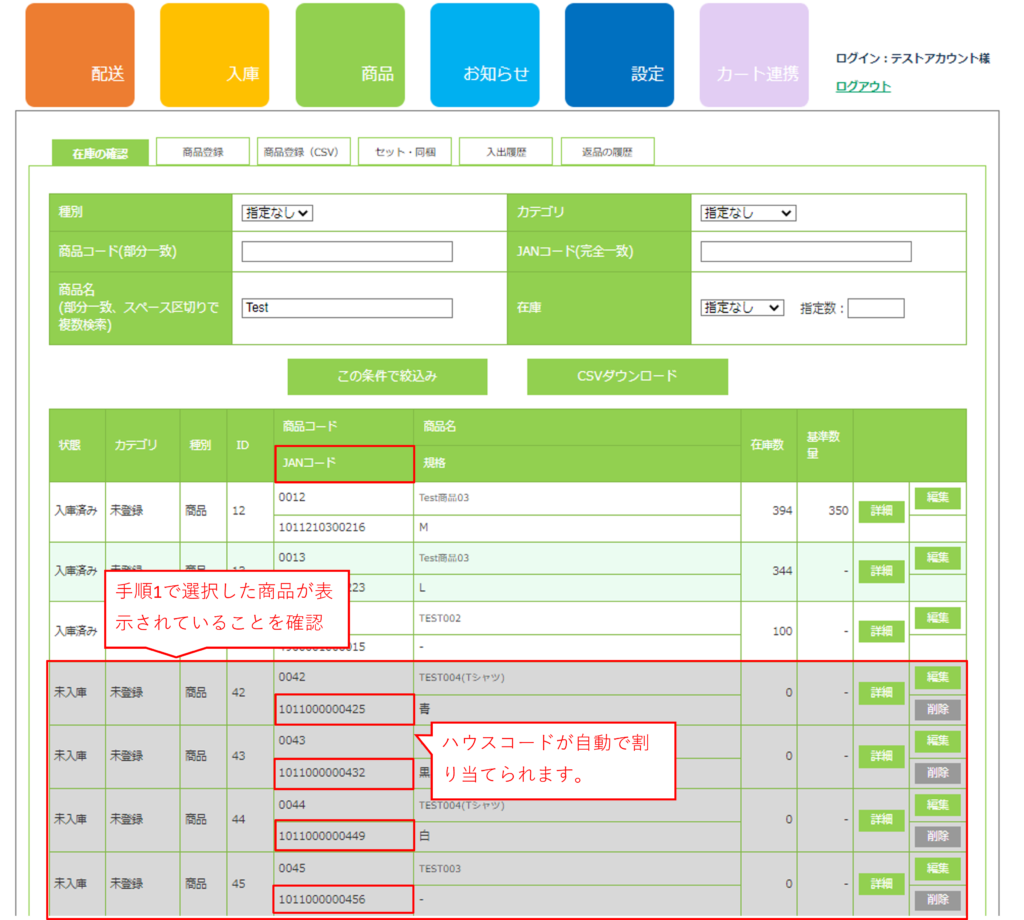
Task: Open the お知らせ navigation tile
Action: click(x=484, y=55)
